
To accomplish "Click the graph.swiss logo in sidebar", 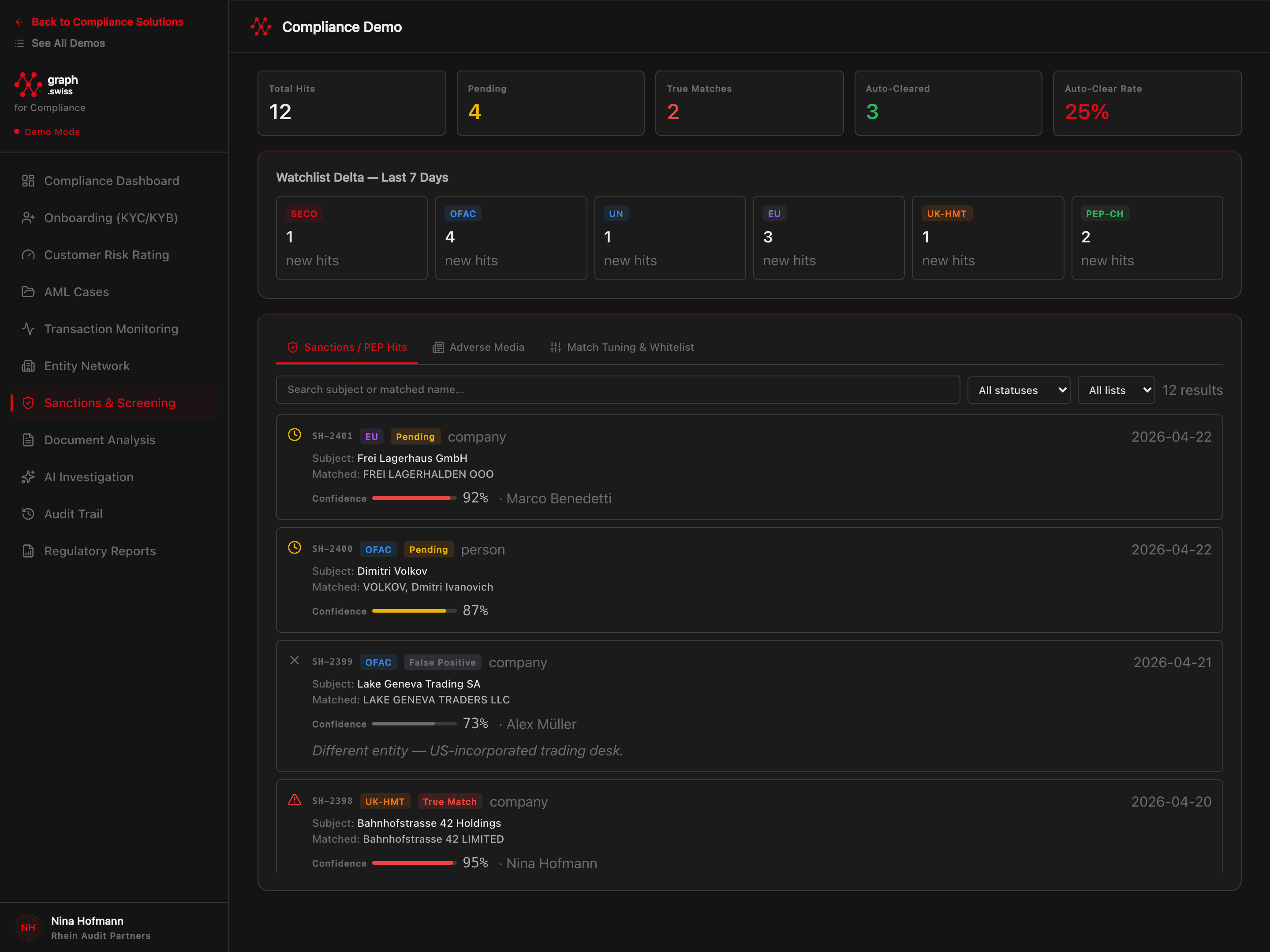I will [46, 85].
